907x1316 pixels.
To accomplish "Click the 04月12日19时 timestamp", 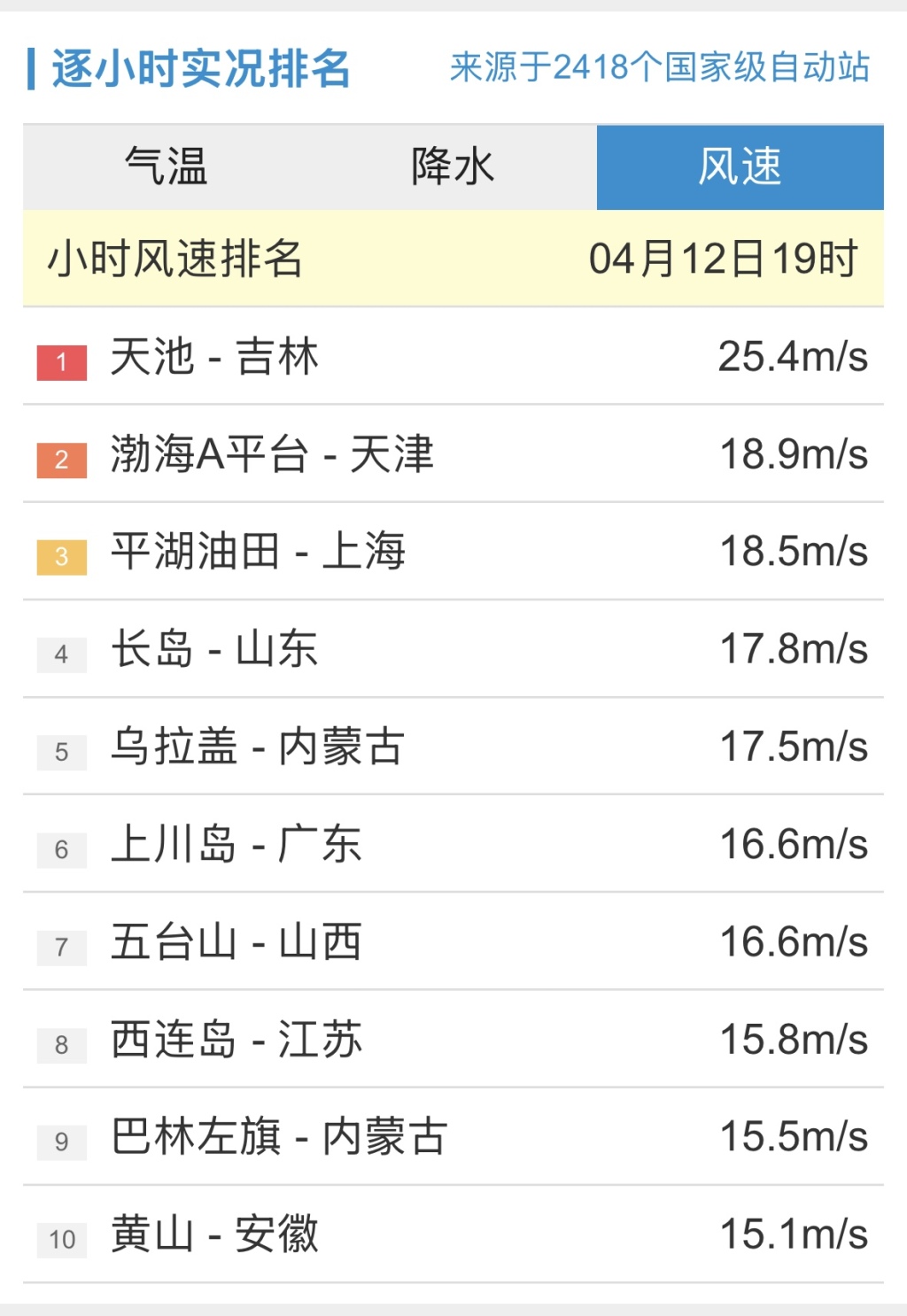I will (x=724, y=259).
